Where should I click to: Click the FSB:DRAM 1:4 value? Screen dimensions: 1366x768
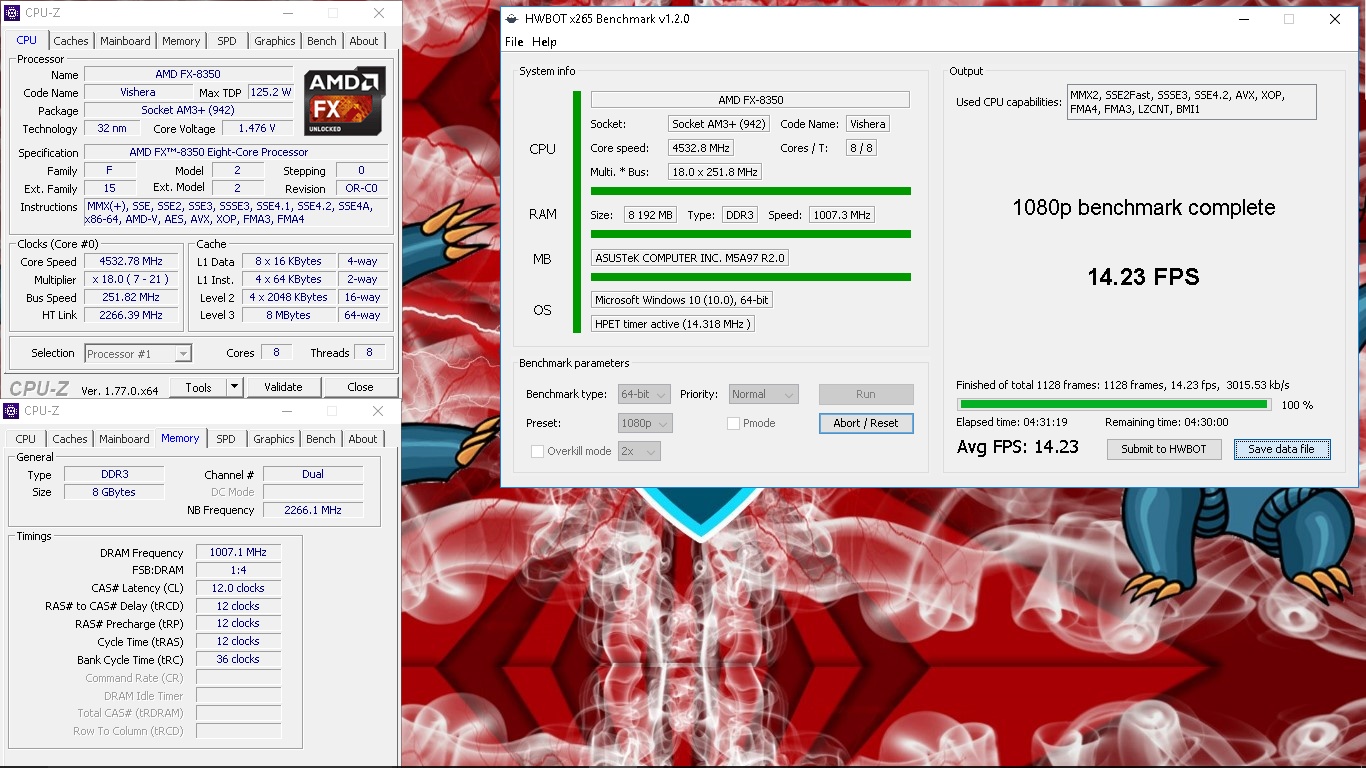[238, 570]
